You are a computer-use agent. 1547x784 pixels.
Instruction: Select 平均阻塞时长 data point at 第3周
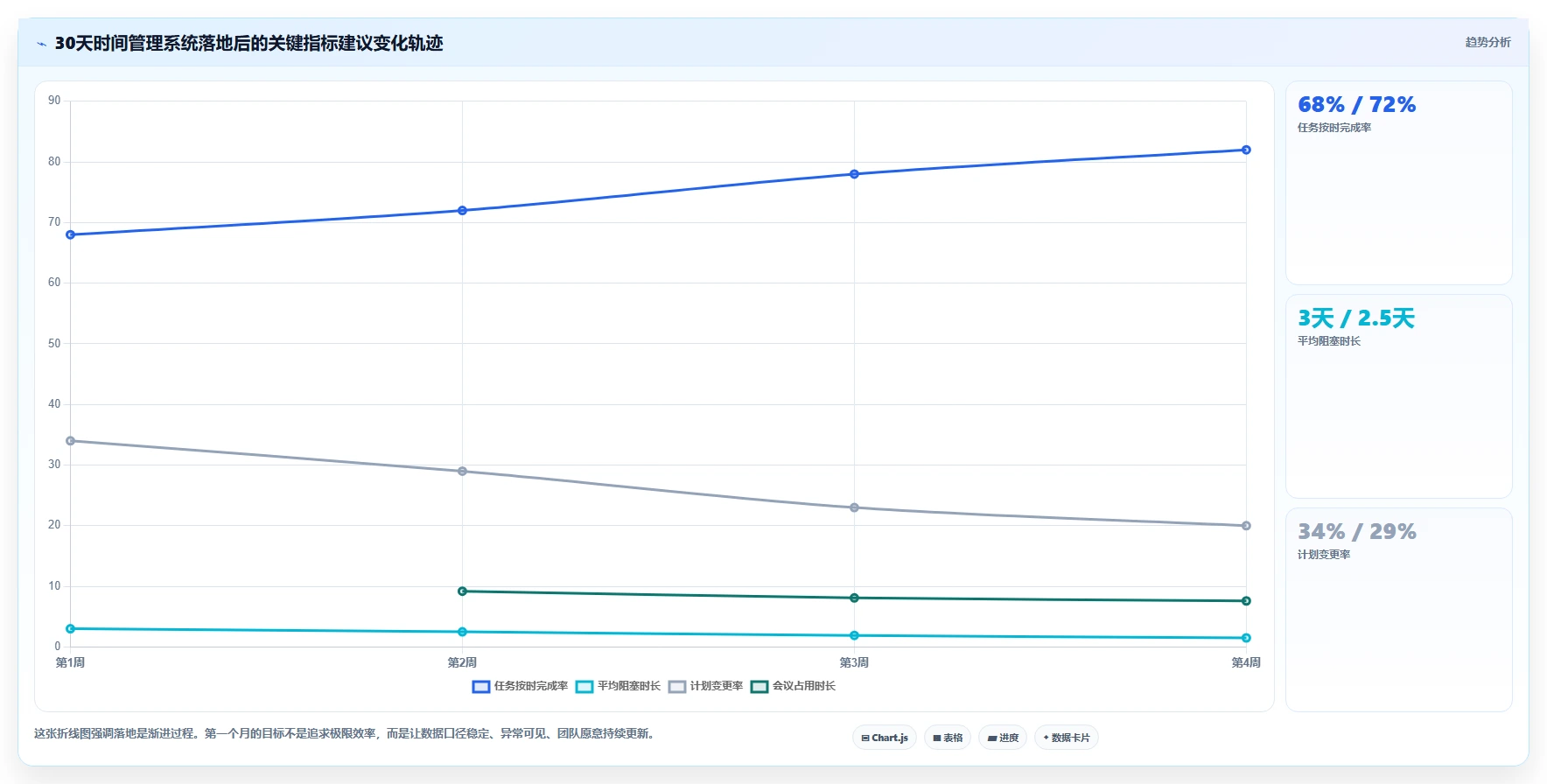pyautogui.click(x=855, y=635)
